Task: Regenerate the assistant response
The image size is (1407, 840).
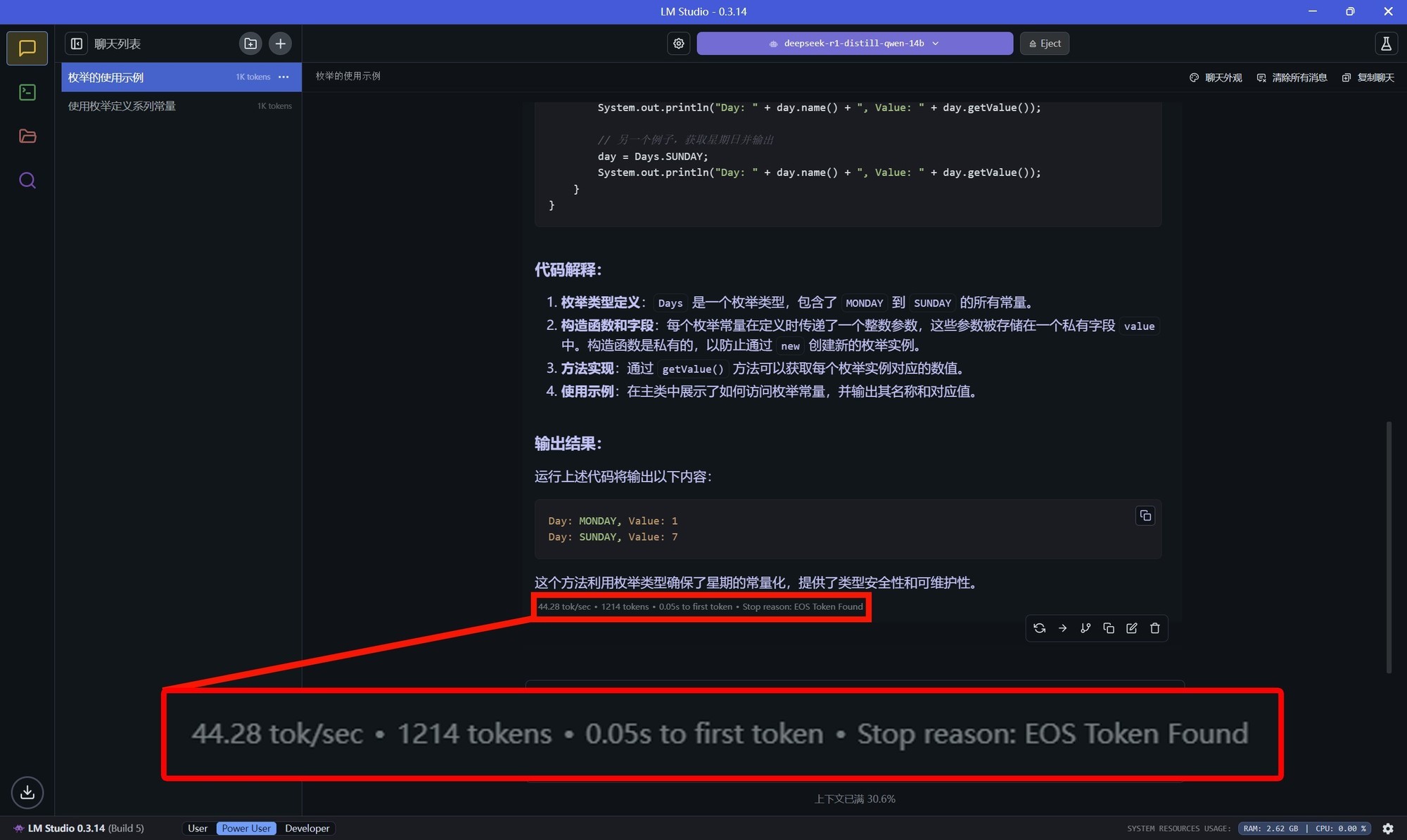Action: [x=1039, y=628]
